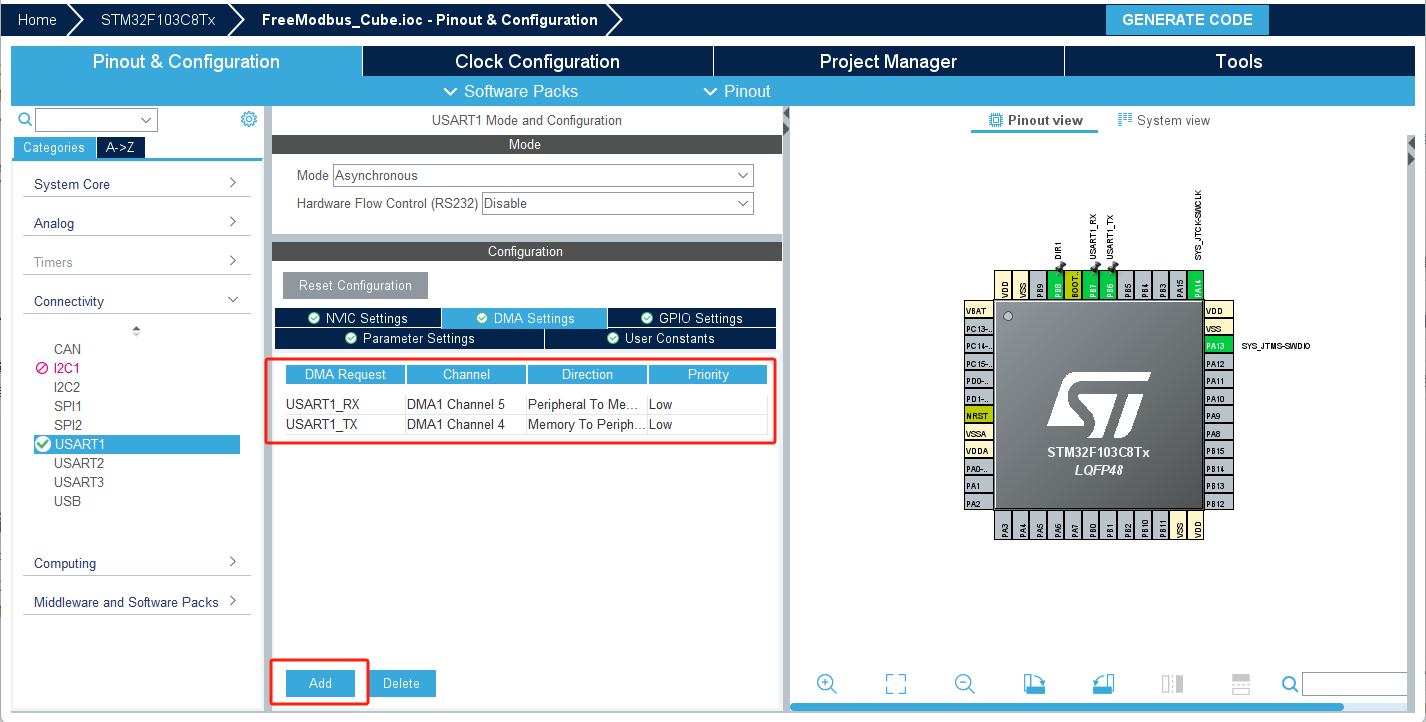Open the User Constants tab

[x=661, y=338]
